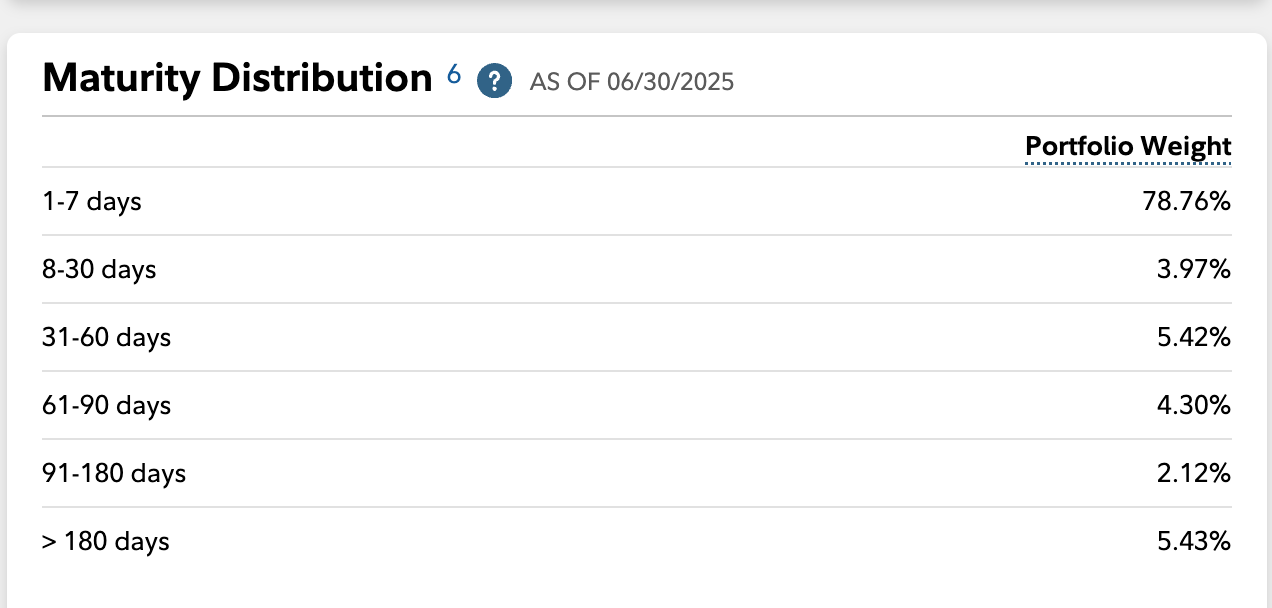Click the 4.30% portfolio weight value

point(1193,406)
